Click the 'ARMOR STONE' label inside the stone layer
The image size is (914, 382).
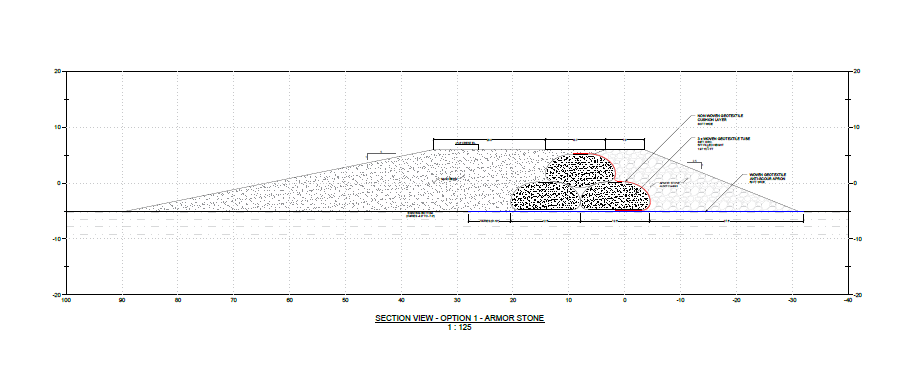tap(670, 185)
